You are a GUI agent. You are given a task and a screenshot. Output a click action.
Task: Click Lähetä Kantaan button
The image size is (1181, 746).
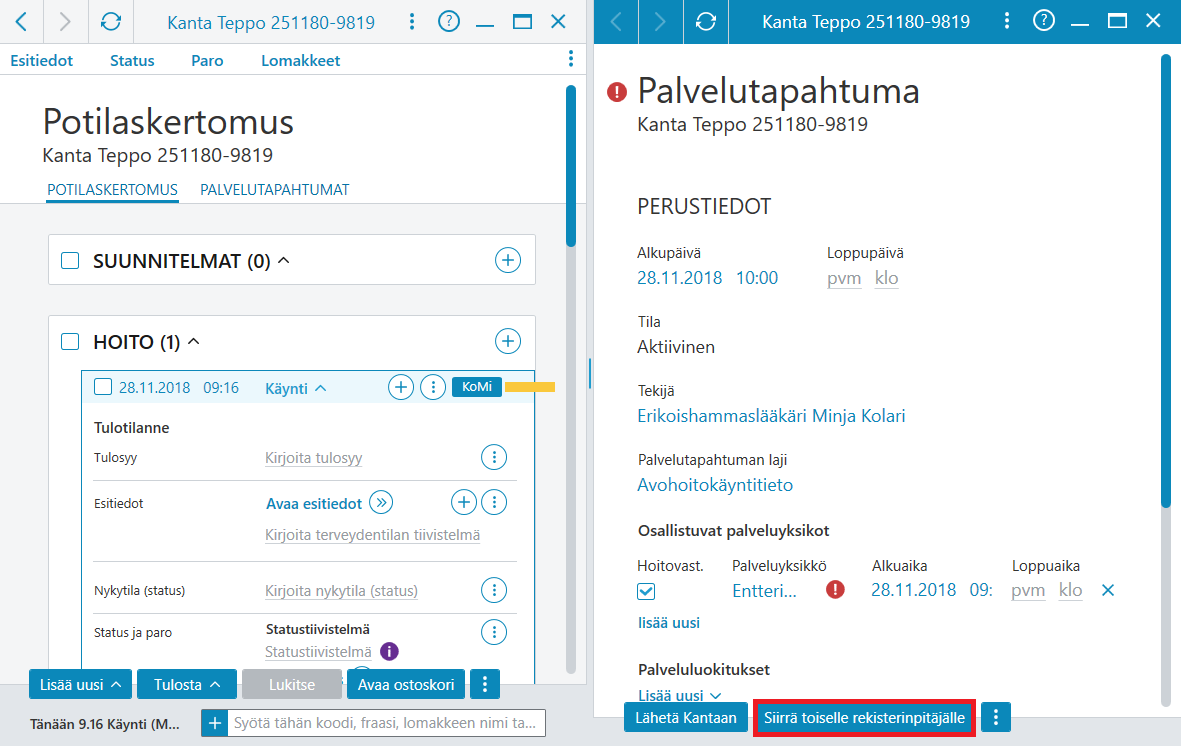click(685, 717)
